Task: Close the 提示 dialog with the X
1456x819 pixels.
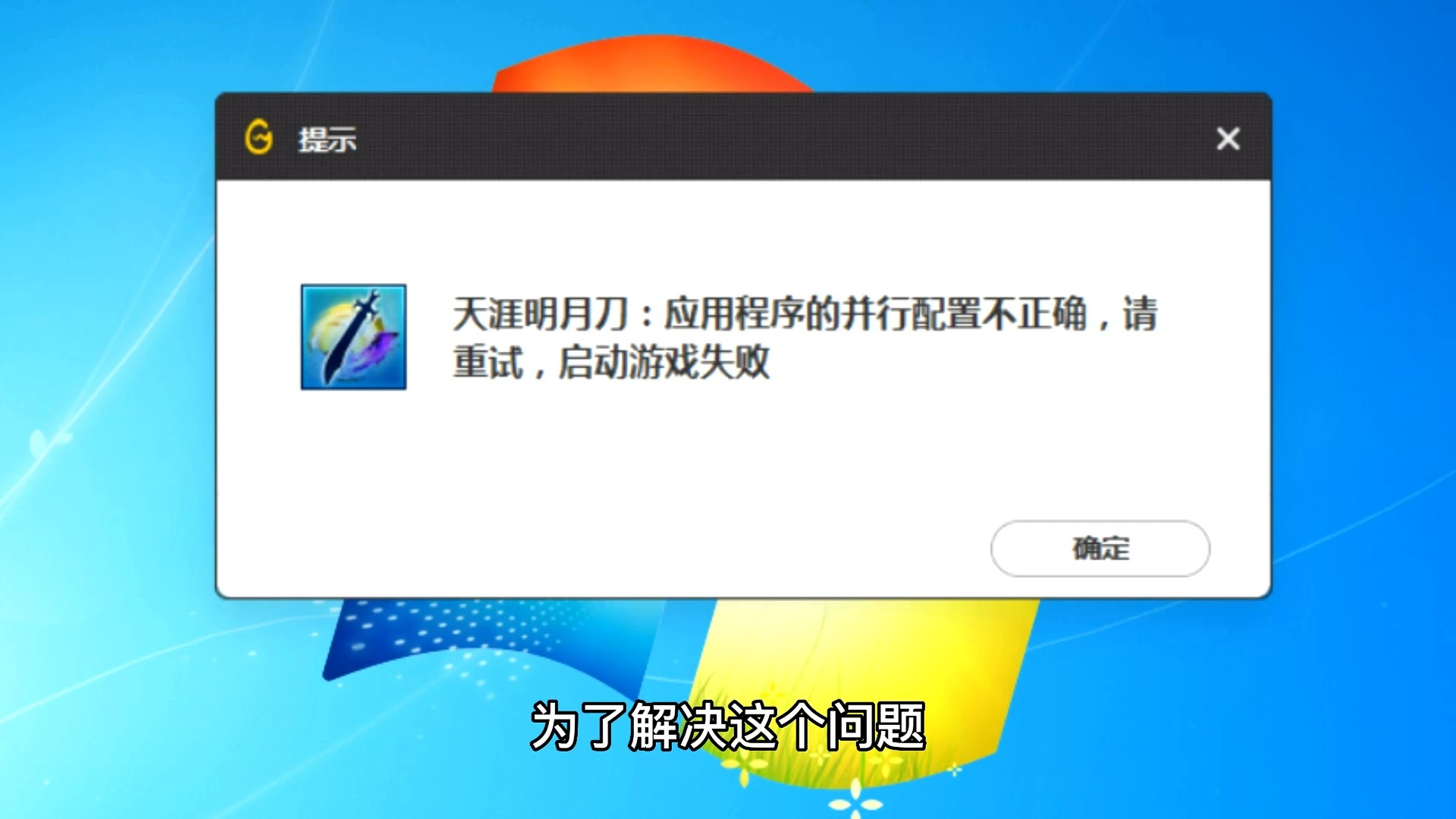Action: coord(1228,139)
